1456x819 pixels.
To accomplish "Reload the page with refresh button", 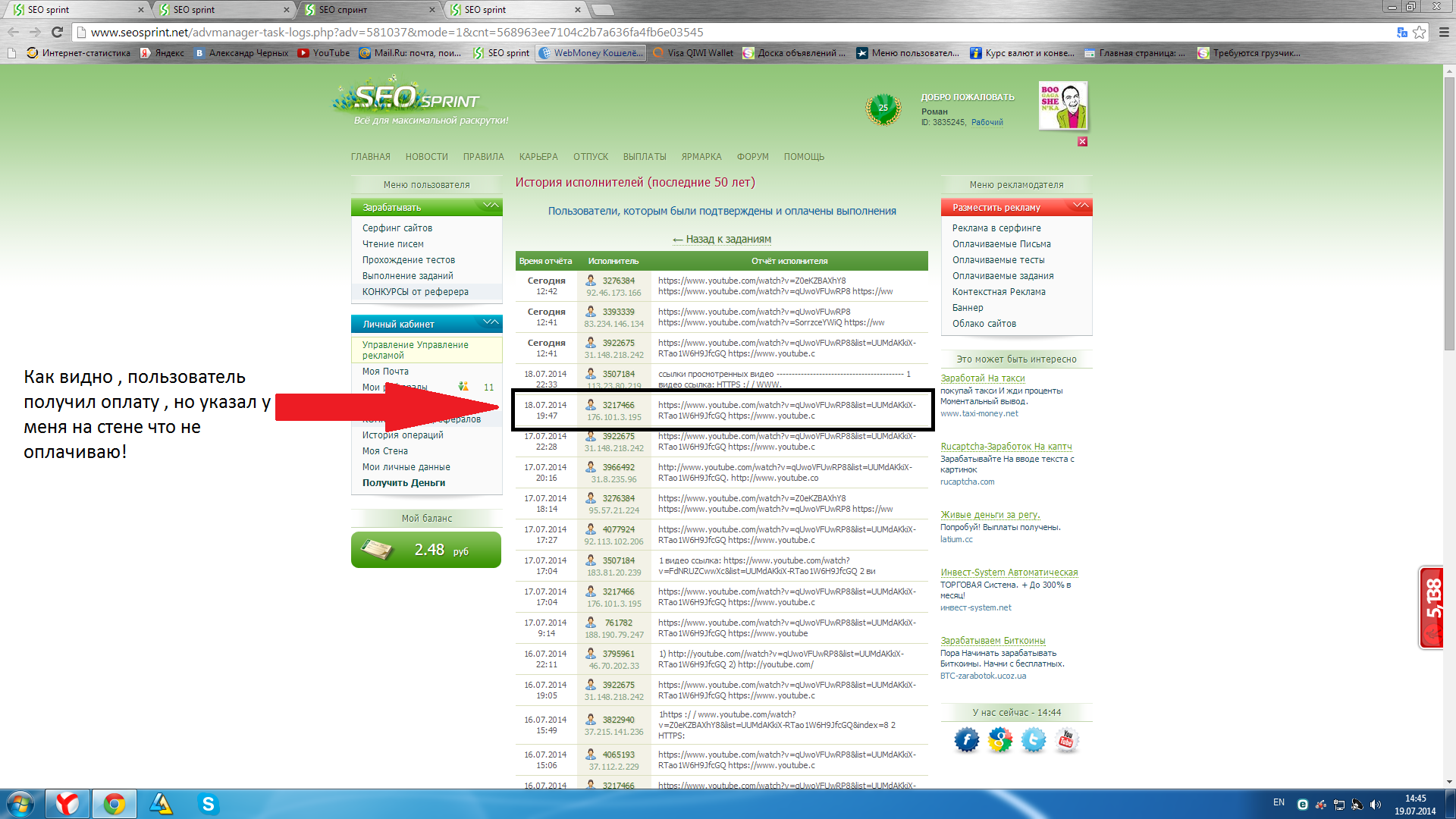I will 57,32.
